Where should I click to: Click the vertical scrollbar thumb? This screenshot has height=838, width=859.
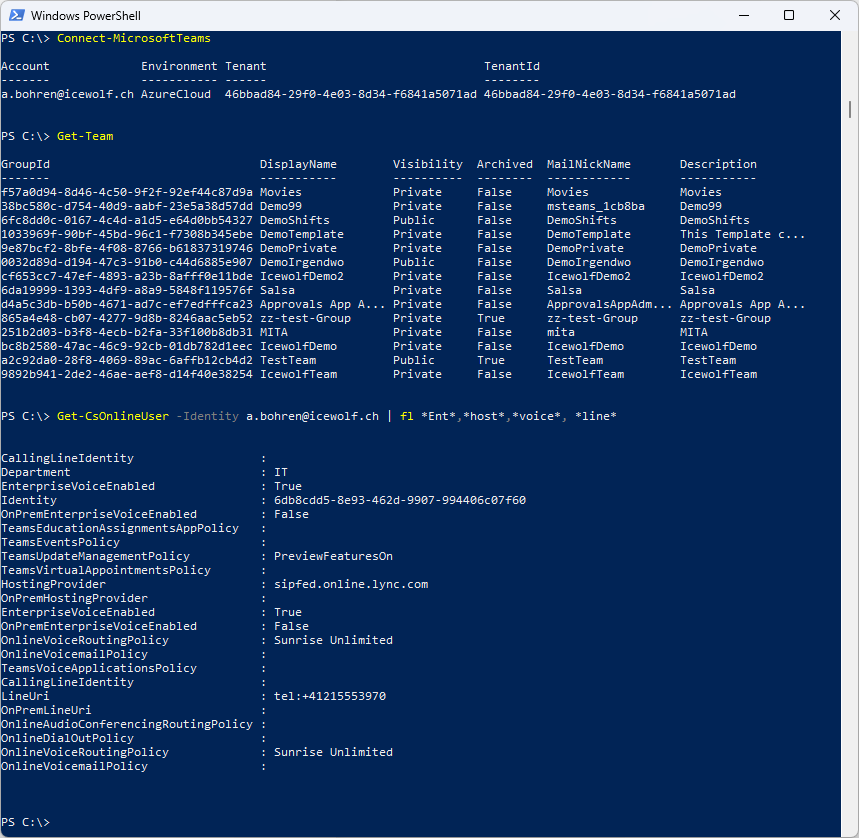[x=850, y=110]
